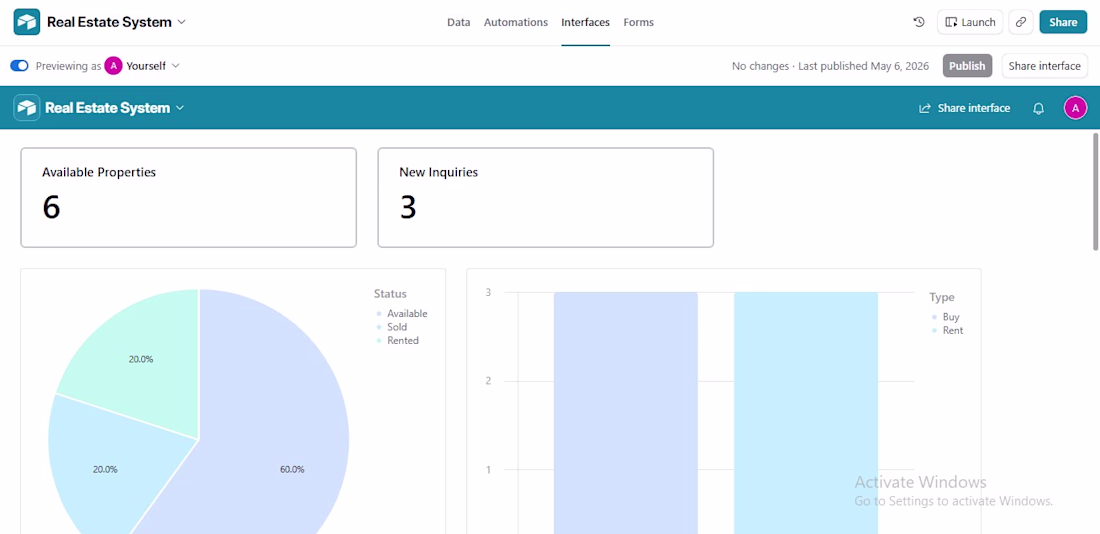The width and height of the screenshot is (1100, 534).
Task: Click the Buy legend swatch
Action: 934,317
